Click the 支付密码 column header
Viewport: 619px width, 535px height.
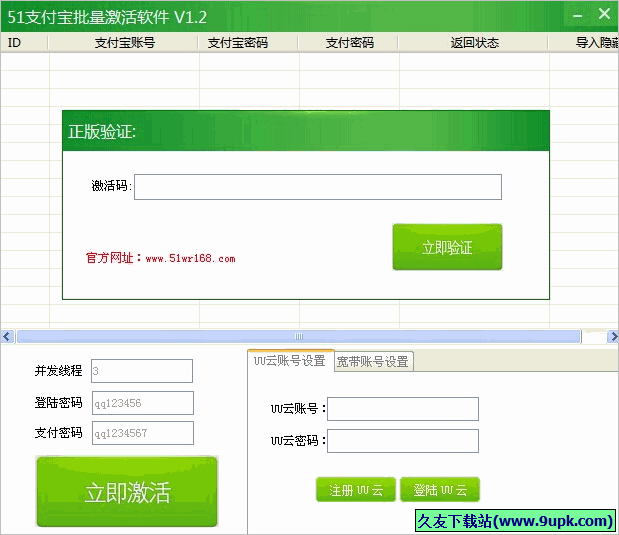pos(348,43)
